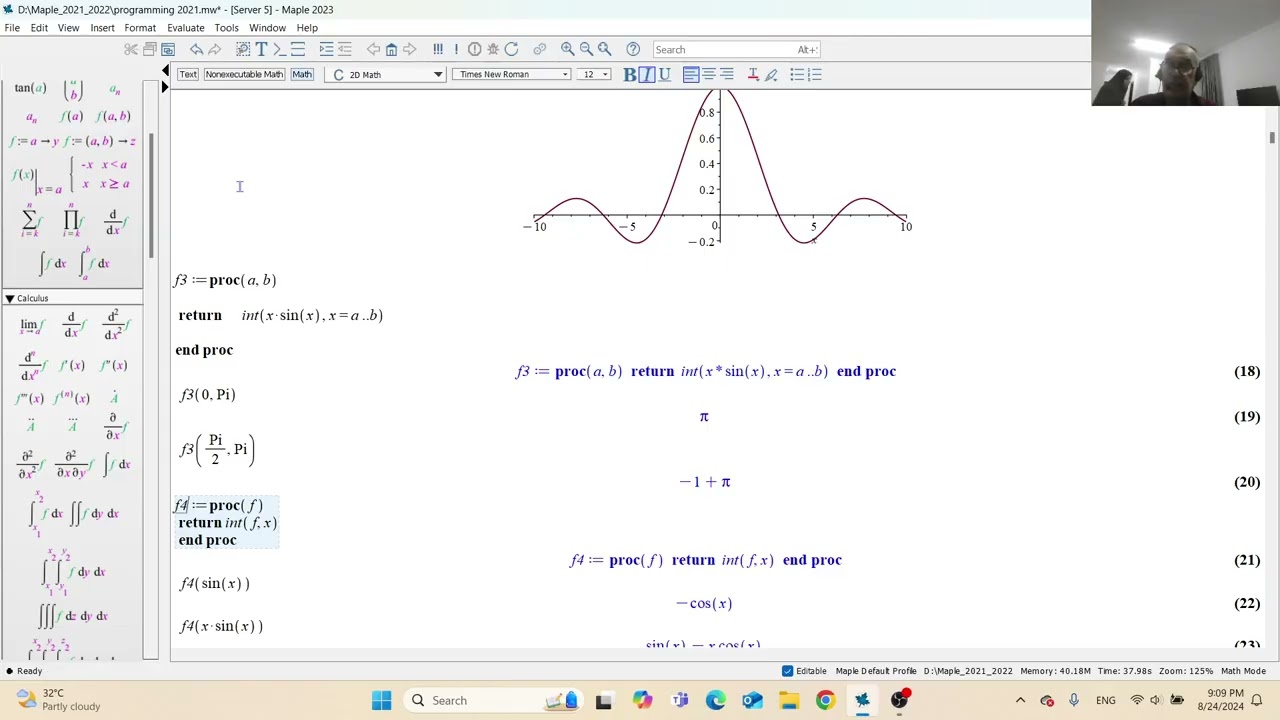Click the highlight color pen icon
Viewport: 1280px width, 720px height.
(771, 74)
